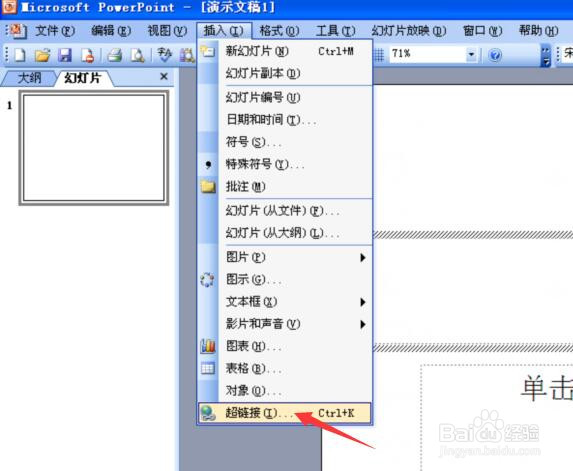
Task: Choose 批注(M) menu item
Action: point(285,187)
